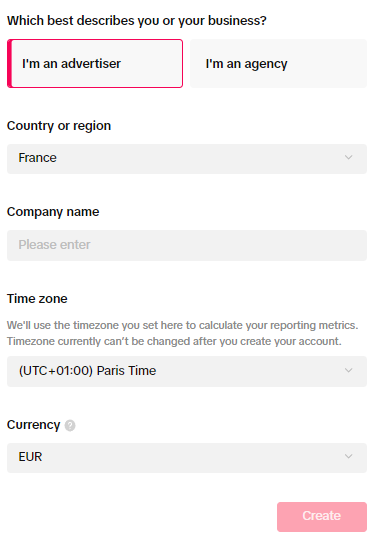Click the "Company name" label
Viewport: 372px width, 542px height.
(53, 212)
